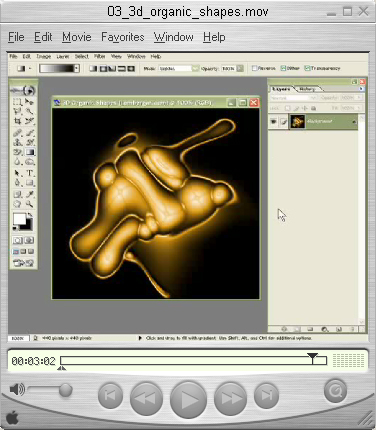Click the Adobe Online header in toolbox

tap(23, 90)
